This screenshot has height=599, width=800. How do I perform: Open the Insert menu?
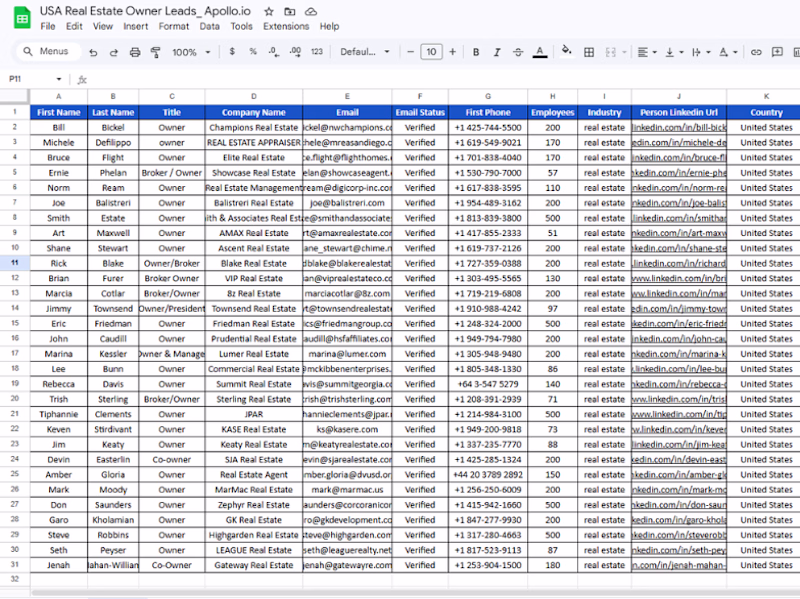136,27
